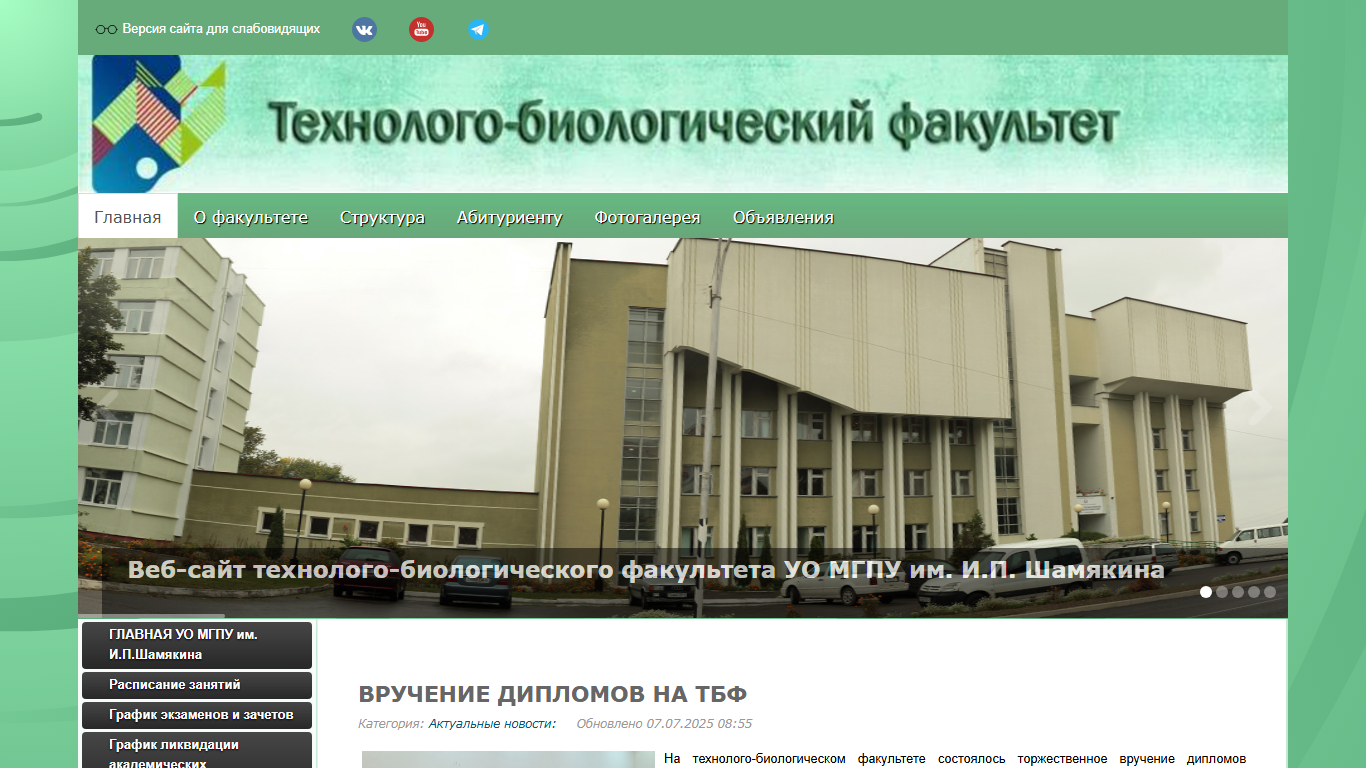Screen dimensions: 1366x768
Task: Open the VK social network icon
Action: coord(364,29)
